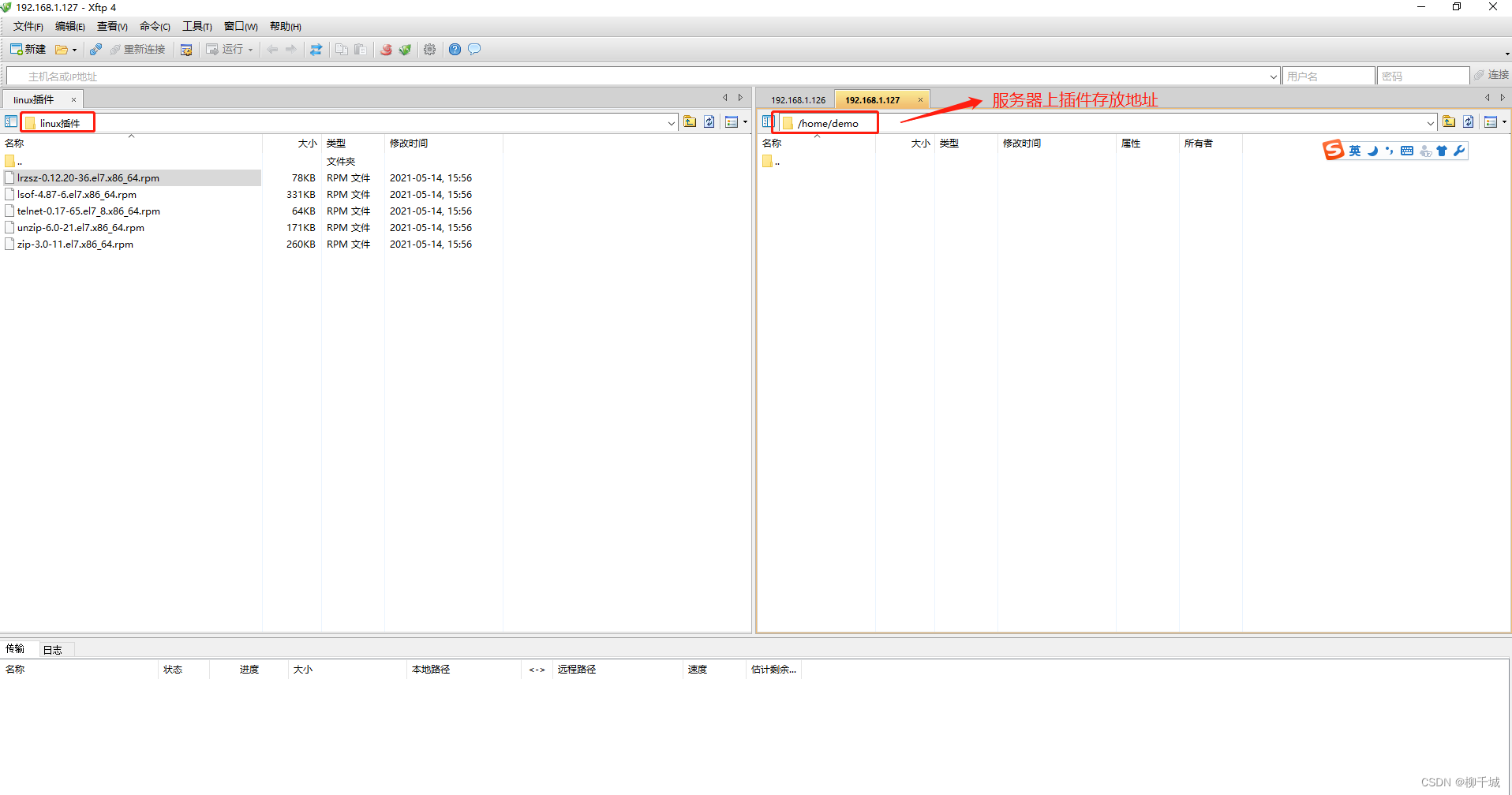Expand the open session folder dropdown arrow
Screen dimensions: 1512x795
click(75, 50)
